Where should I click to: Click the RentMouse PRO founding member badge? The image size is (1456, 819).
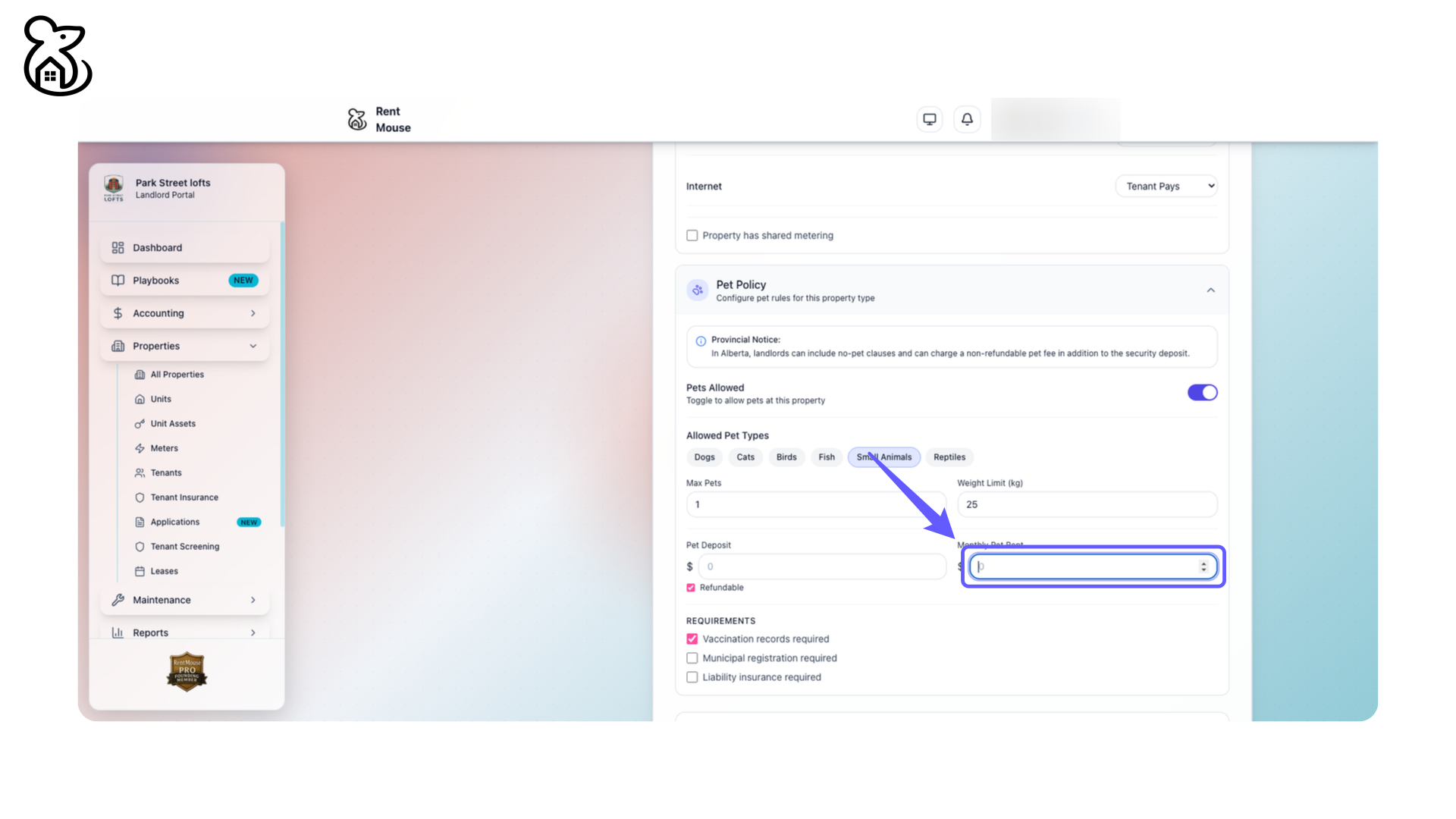[187, 671]
